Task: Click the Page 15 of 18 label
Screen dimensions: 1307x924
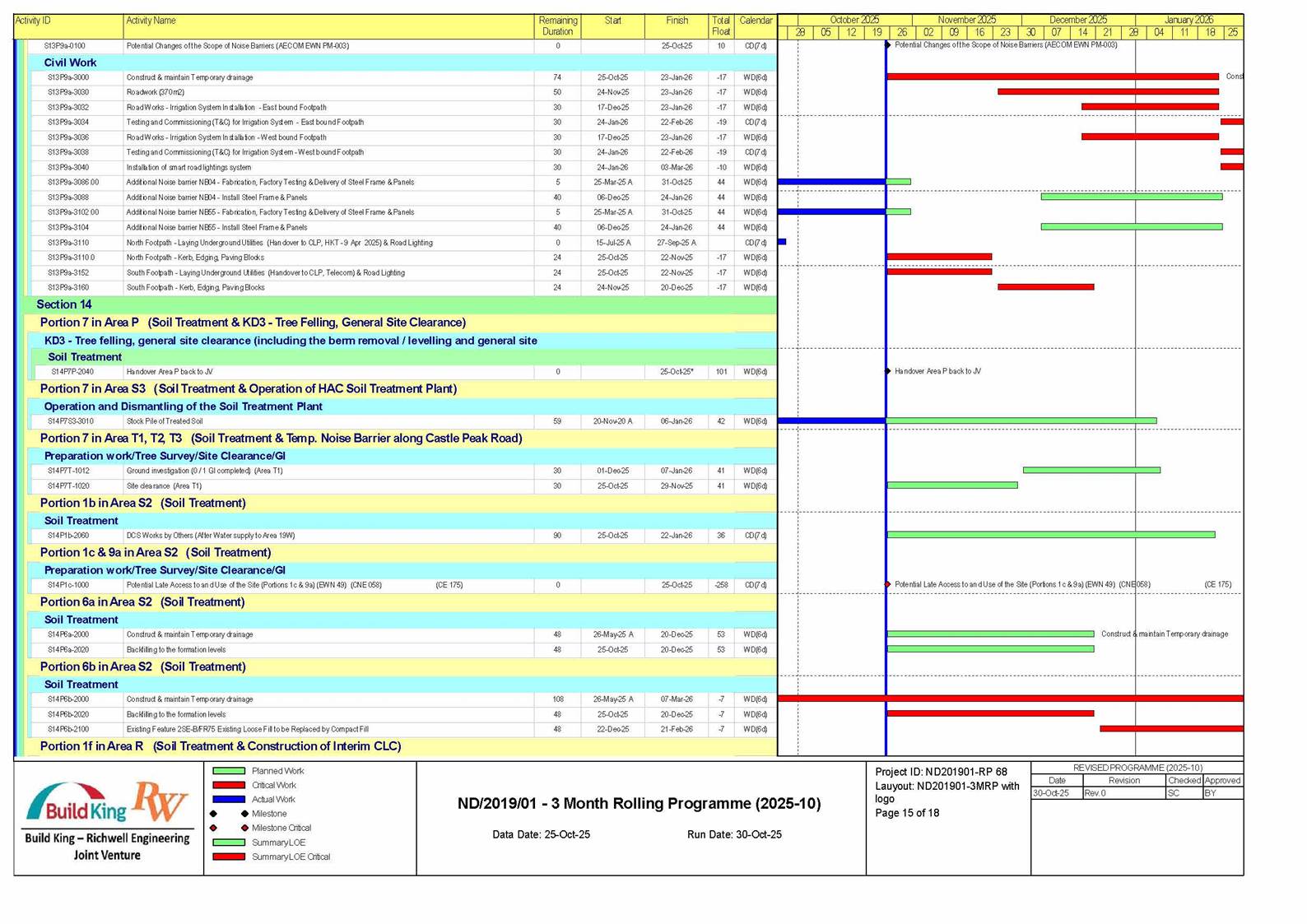Action: click(907, 813)
